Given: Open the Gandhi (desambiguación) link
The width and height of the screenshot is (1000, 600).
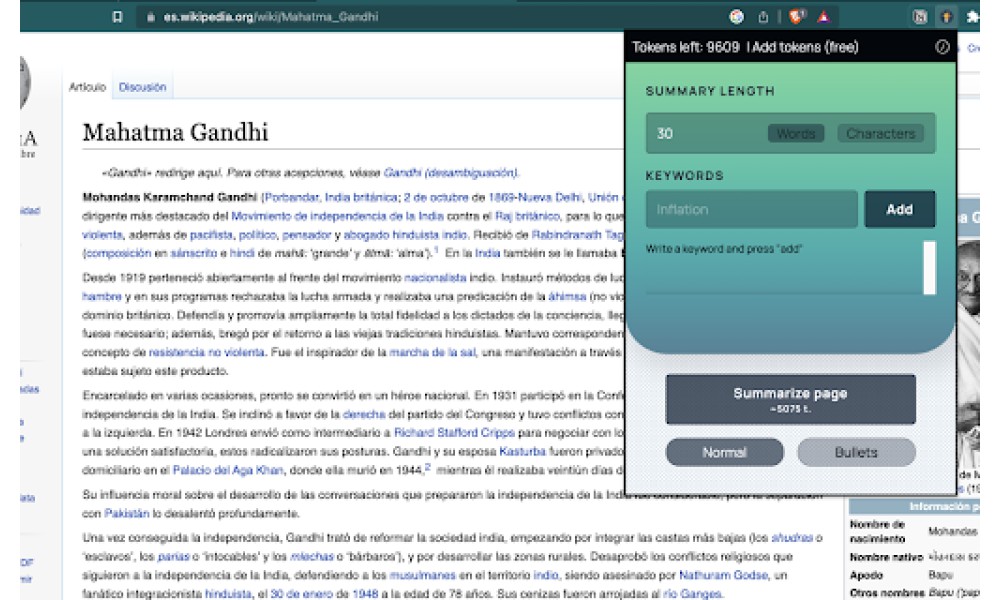Looking at the screenshot, I should pyautogui.click(x=451, y=173).
